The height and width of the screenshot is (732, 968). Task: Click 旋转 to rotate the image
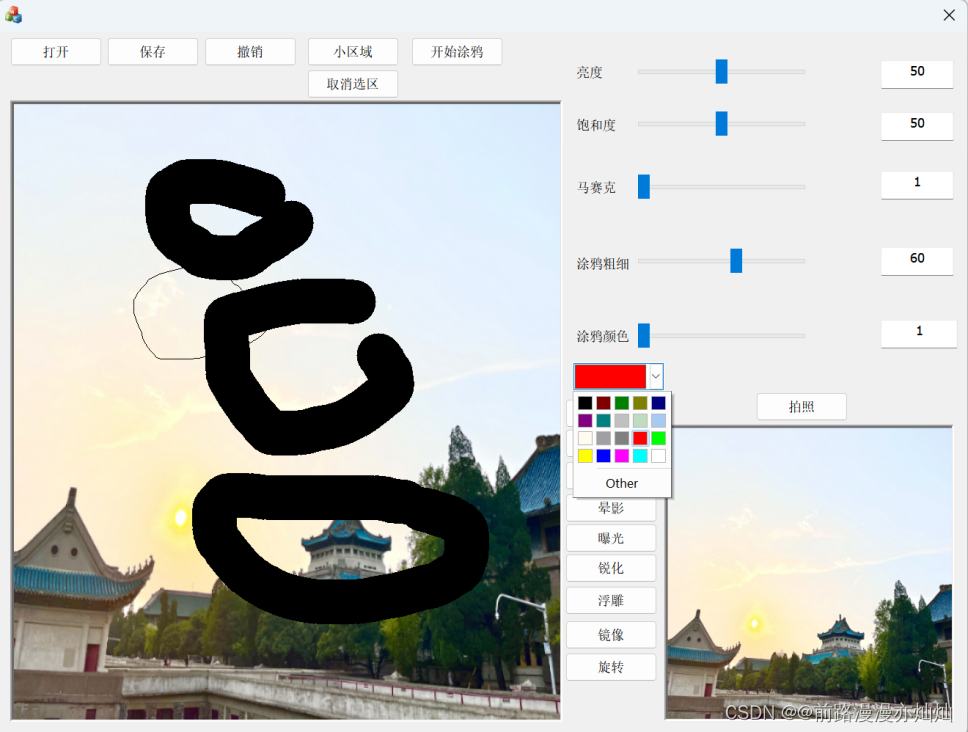click(611, 666)
